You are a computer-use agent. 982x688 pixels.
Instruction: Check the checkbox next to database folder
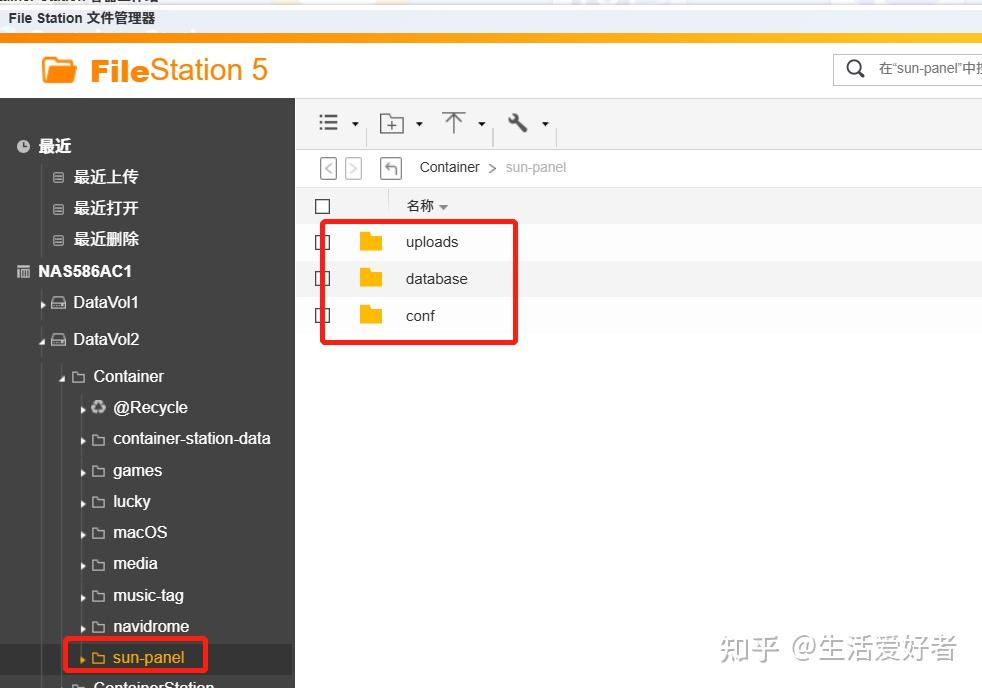click(x=320, y=278)
